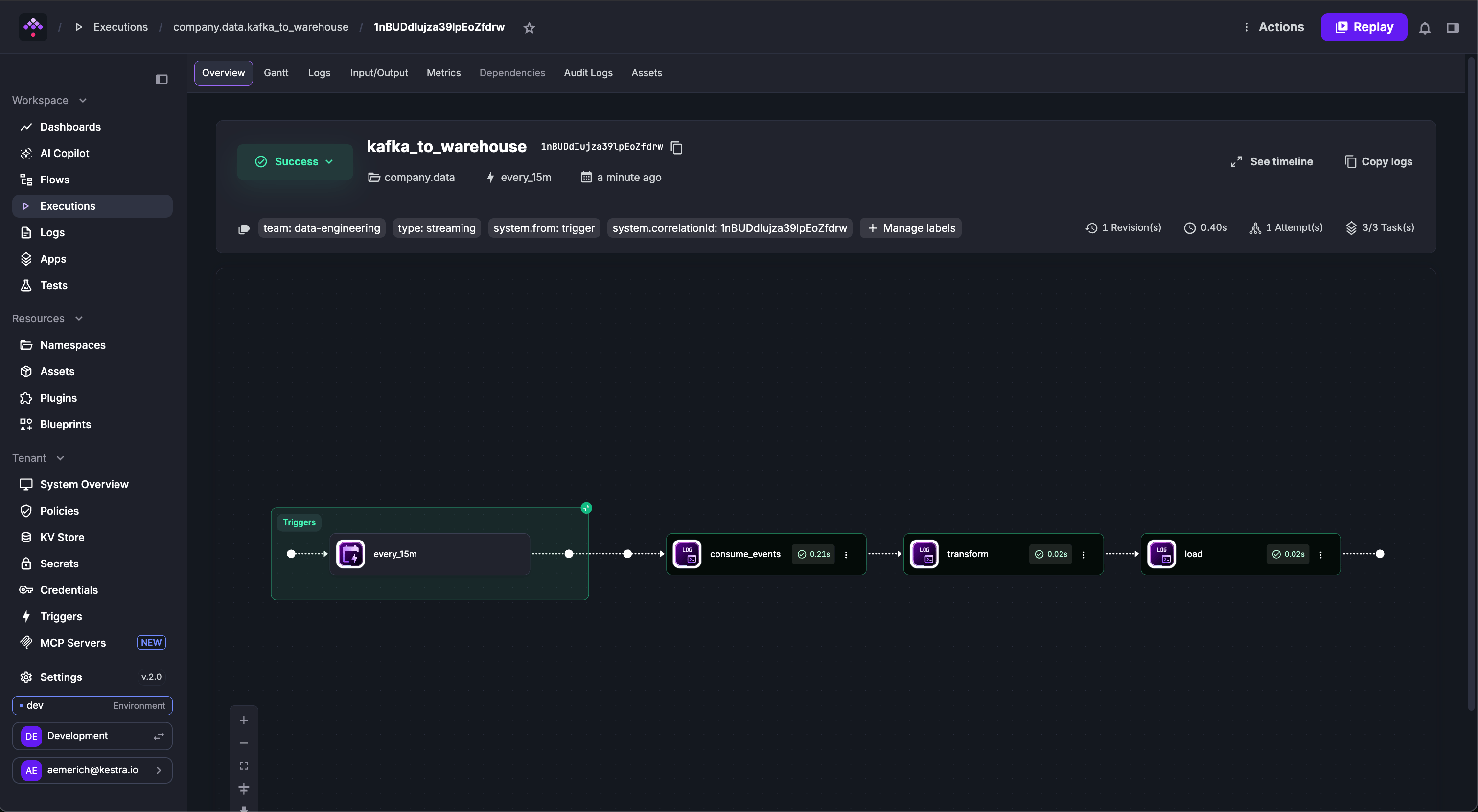
Task: Open MCP Servers
Action: tap(92, 642)
